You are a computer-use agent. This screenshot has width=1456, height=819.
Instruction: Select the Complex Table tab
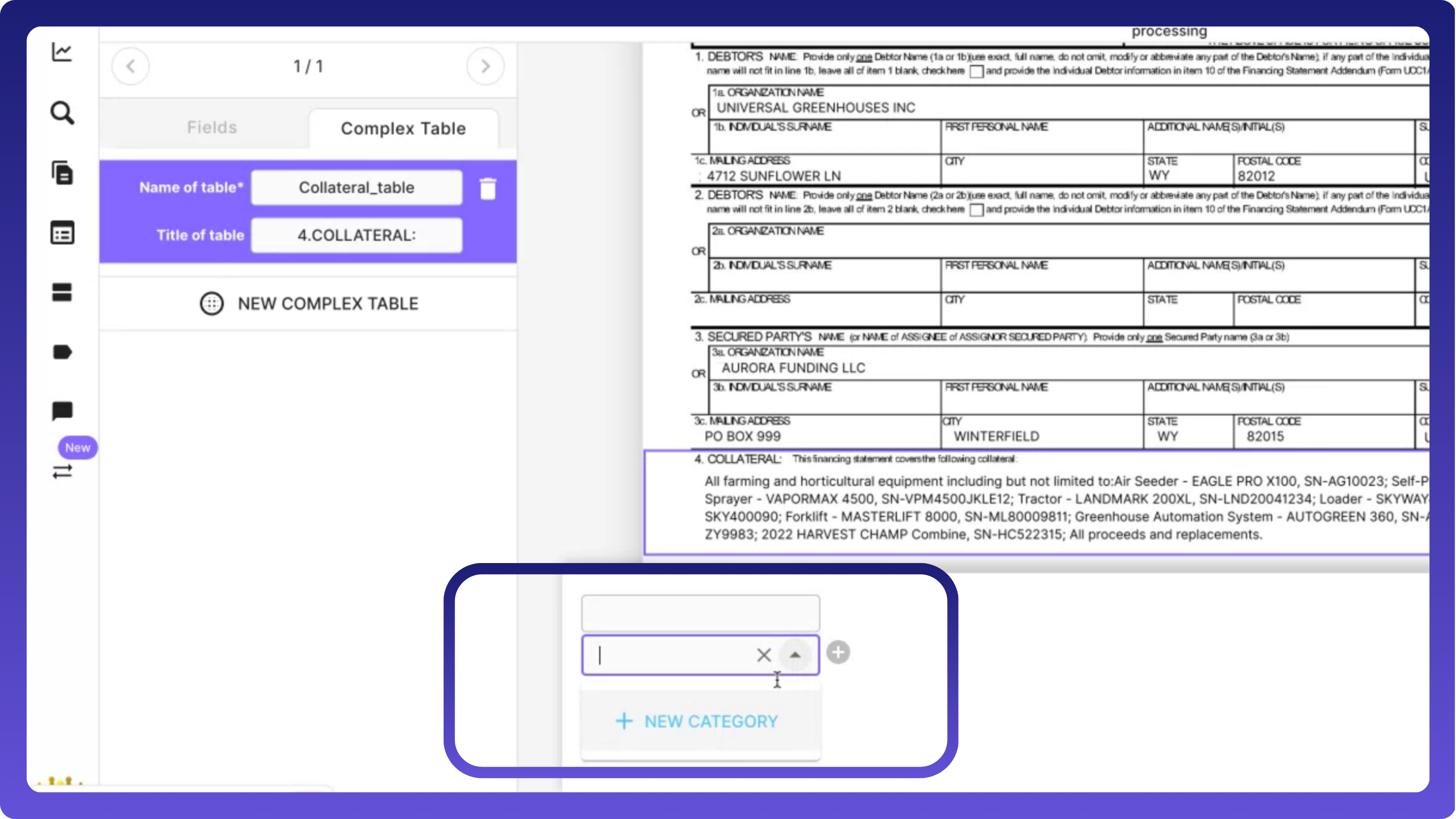pos(403,129)
